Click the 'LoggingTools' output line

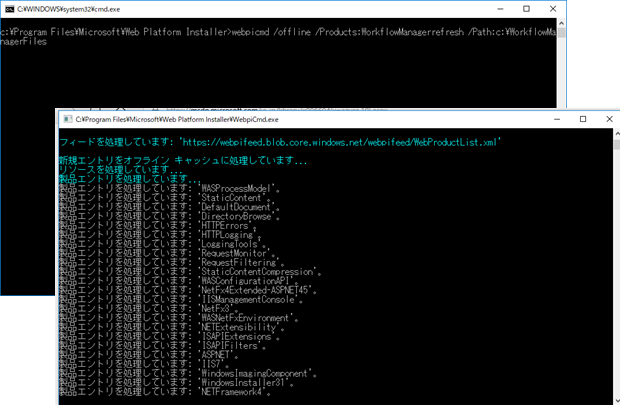[x=163, y=244]
